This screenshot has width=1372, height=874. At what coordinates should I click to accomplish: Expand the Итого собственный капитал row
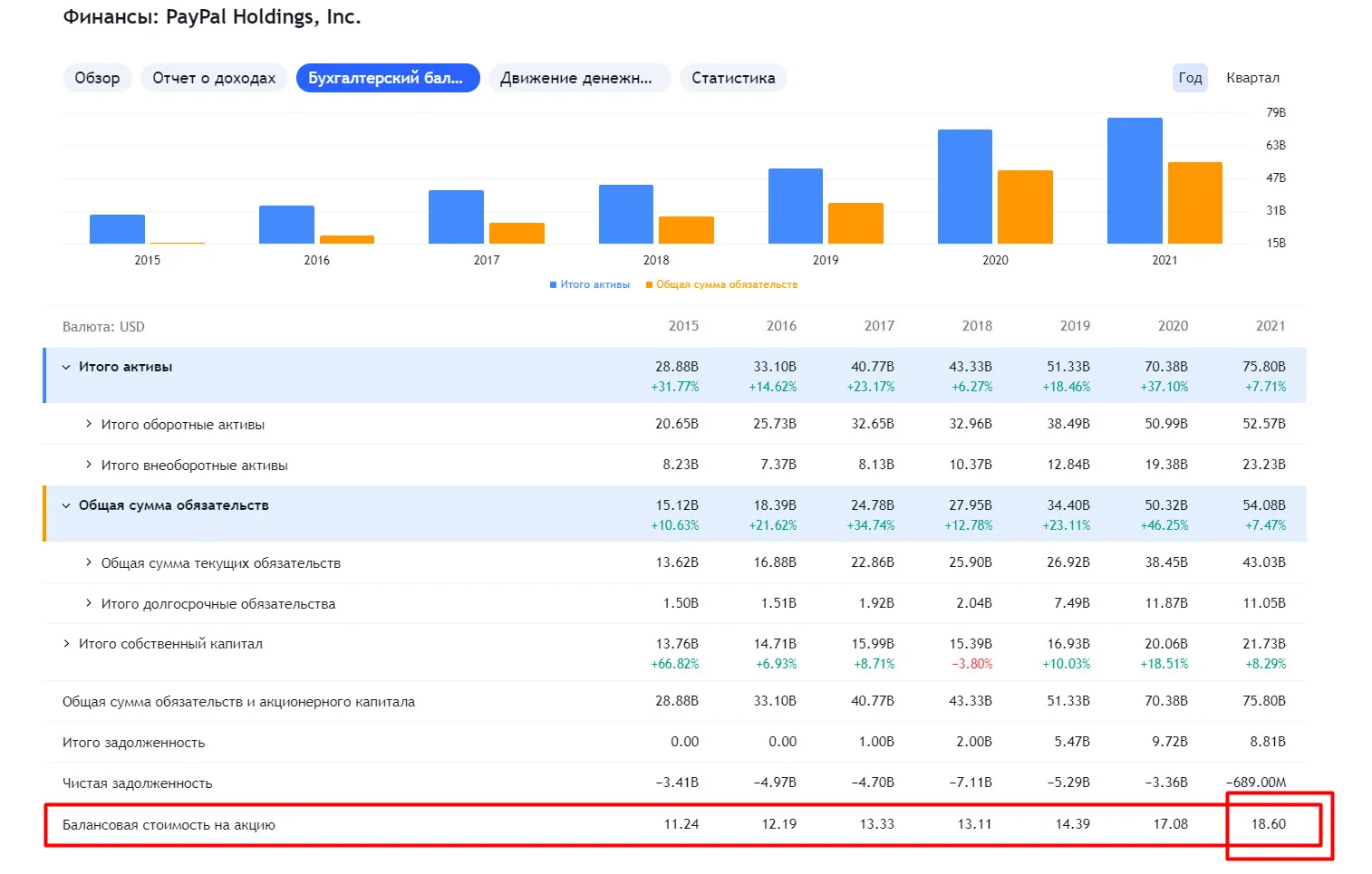tap(66, 644)
